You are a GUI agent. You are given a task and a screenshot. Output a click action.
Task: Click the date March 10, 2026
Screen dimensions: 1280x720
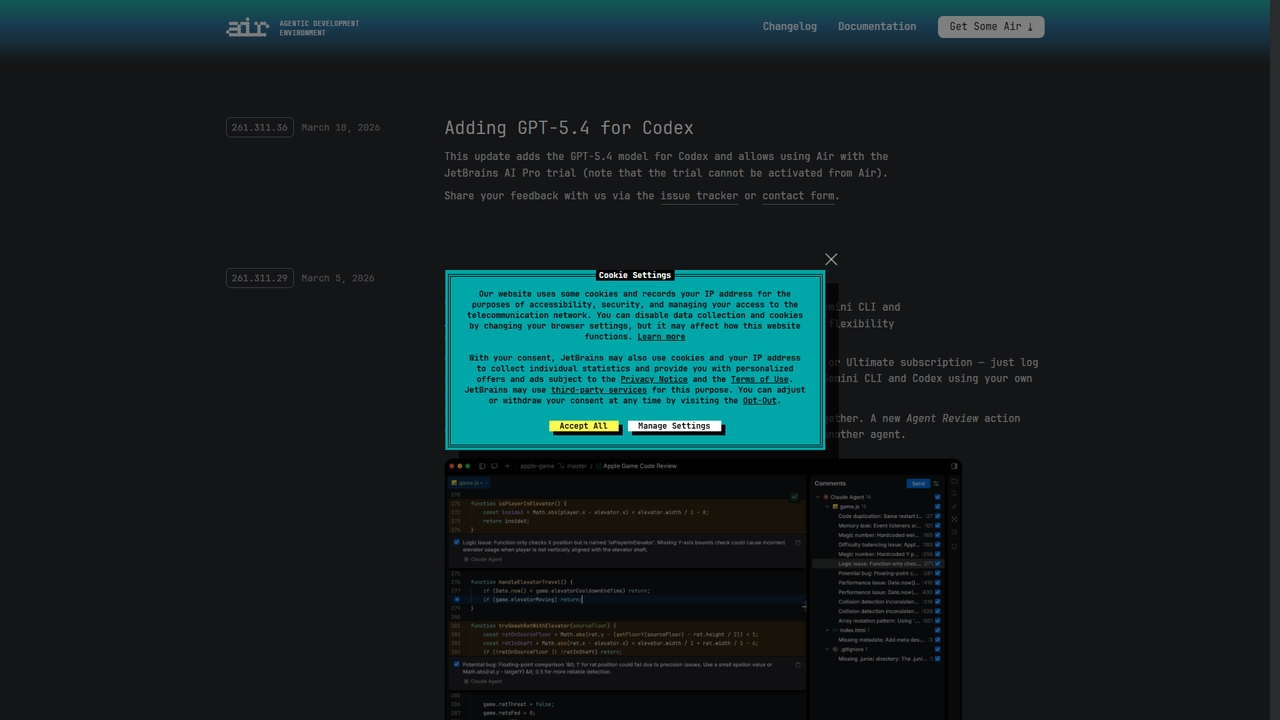click(341, 128)
